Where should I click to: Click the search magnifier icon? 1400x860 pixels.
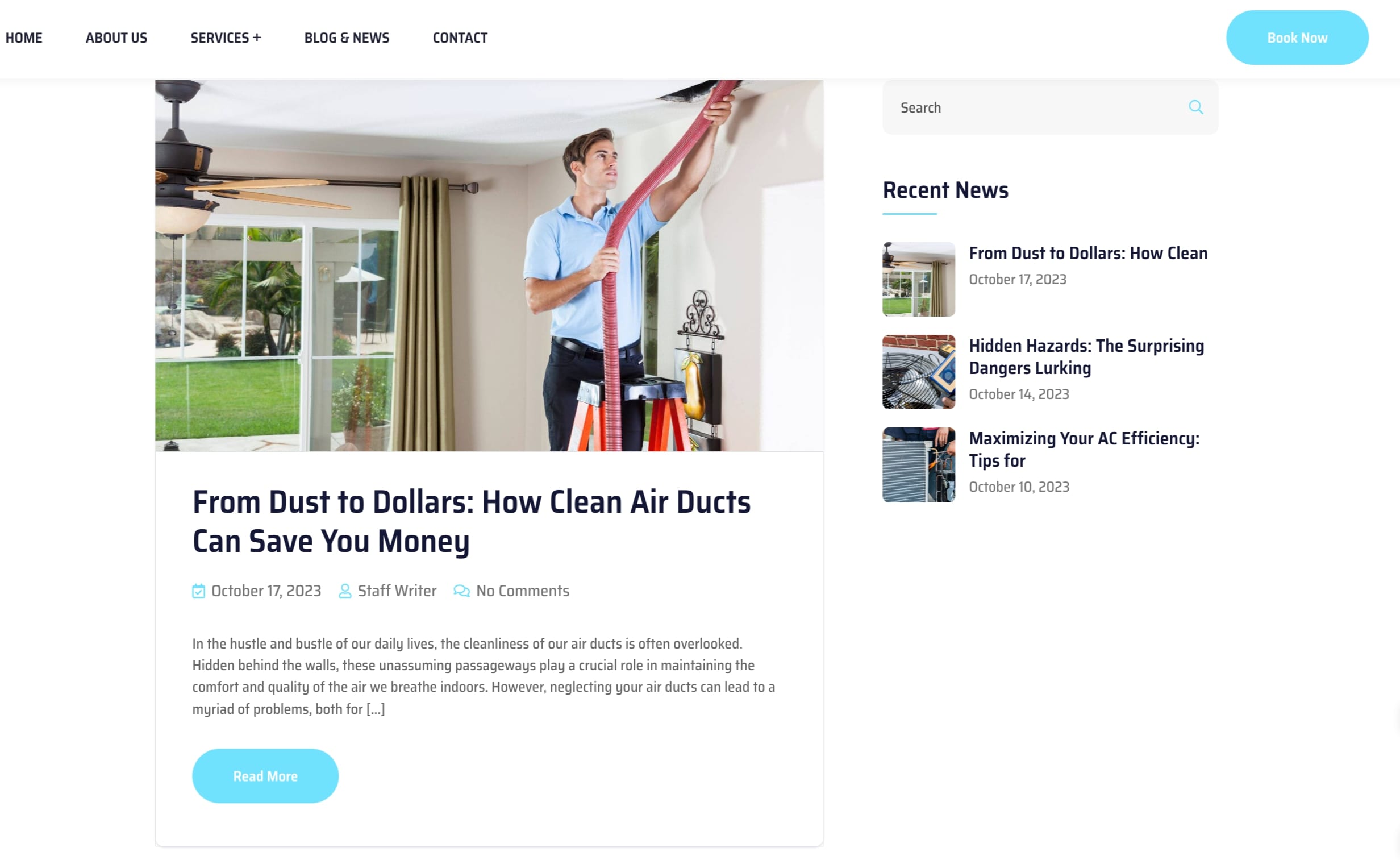coord(1197,107)
